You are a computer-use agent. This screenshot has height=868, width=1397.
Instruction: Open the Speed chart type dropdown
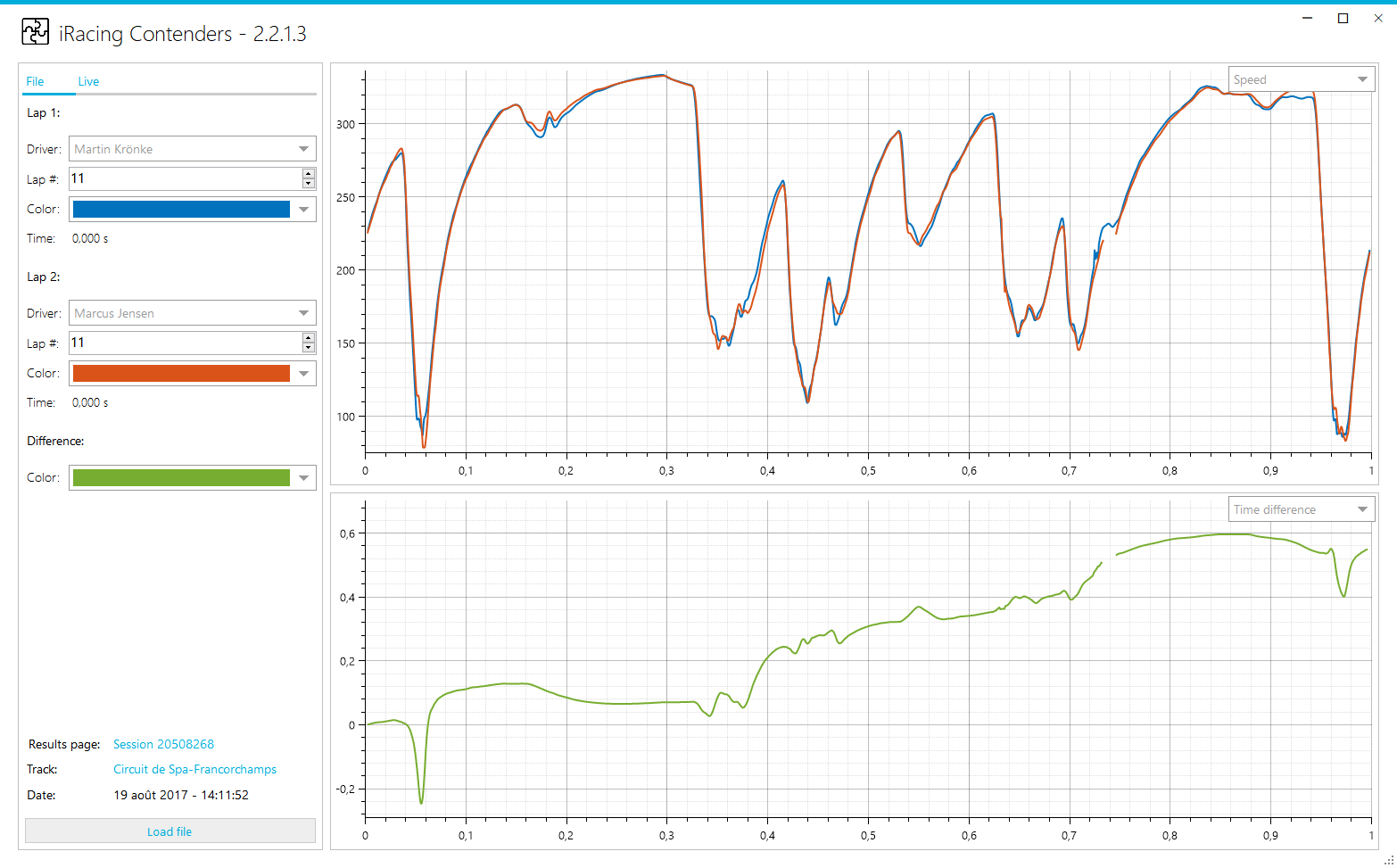1302,79
